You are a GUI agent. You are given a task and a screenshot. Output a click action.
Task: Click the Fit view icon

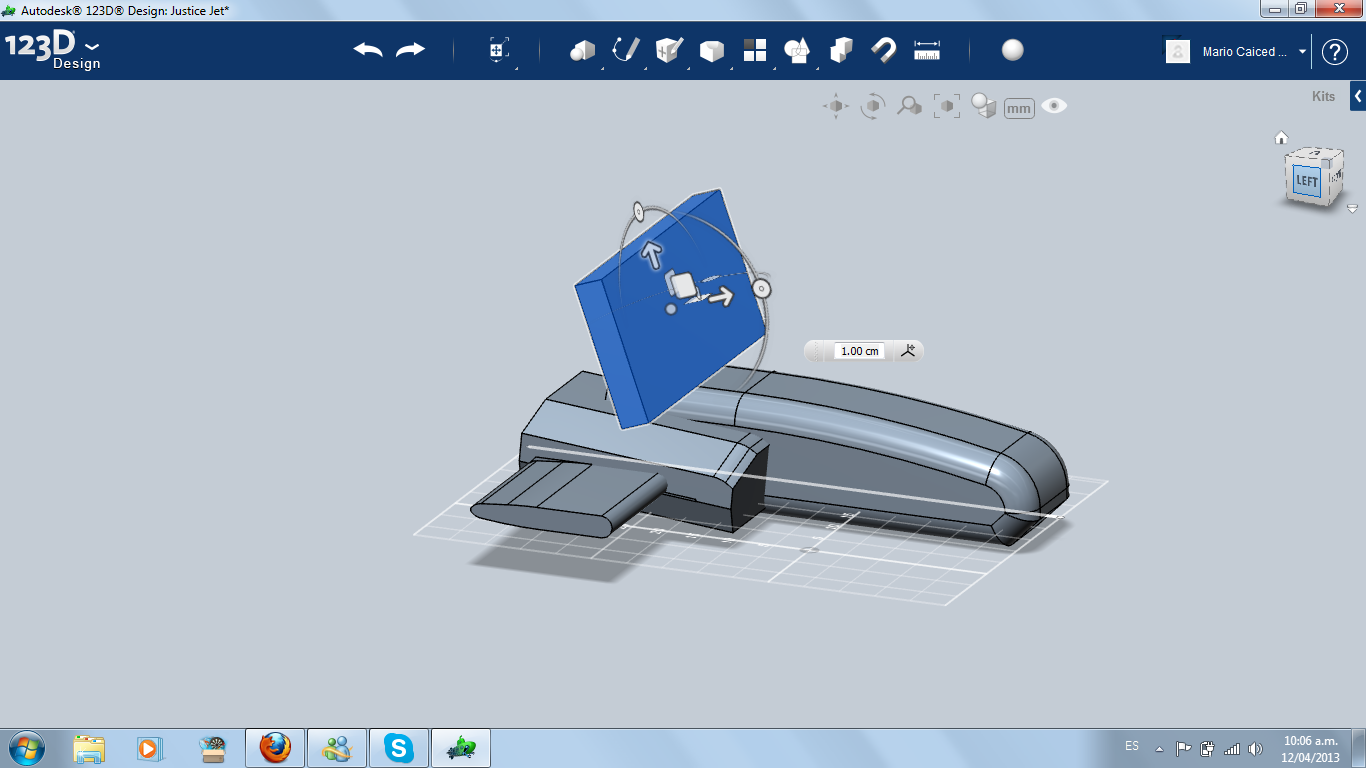946,106
